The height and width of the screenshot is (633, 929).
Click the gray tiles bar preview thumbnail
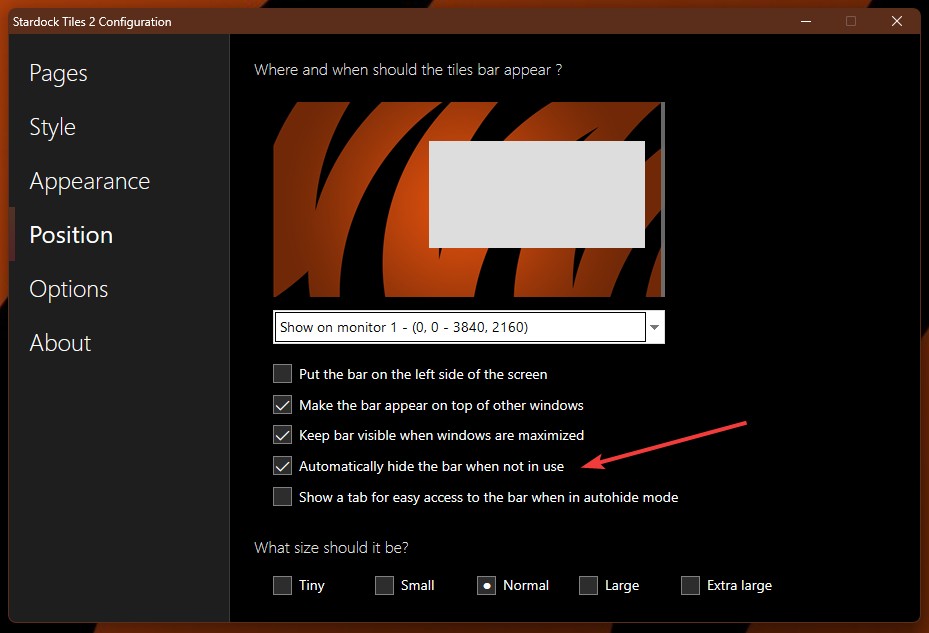pyautogui.click(x=536, y=194)
